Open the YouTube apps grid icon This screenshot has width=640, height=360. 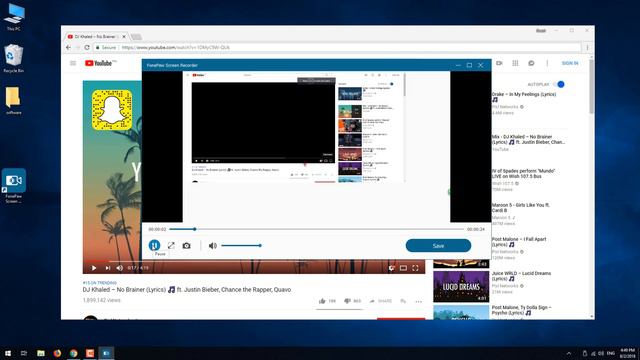click(515, 63)
